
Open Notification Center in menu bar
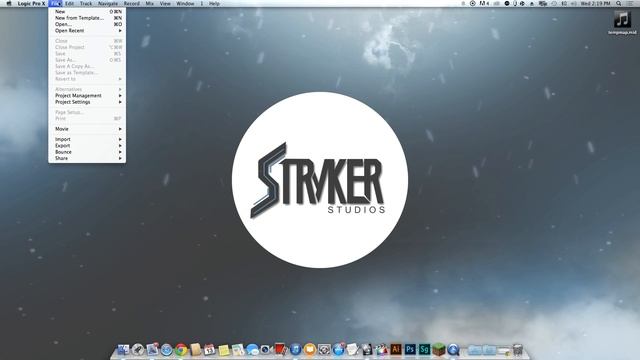click(631, 3)
